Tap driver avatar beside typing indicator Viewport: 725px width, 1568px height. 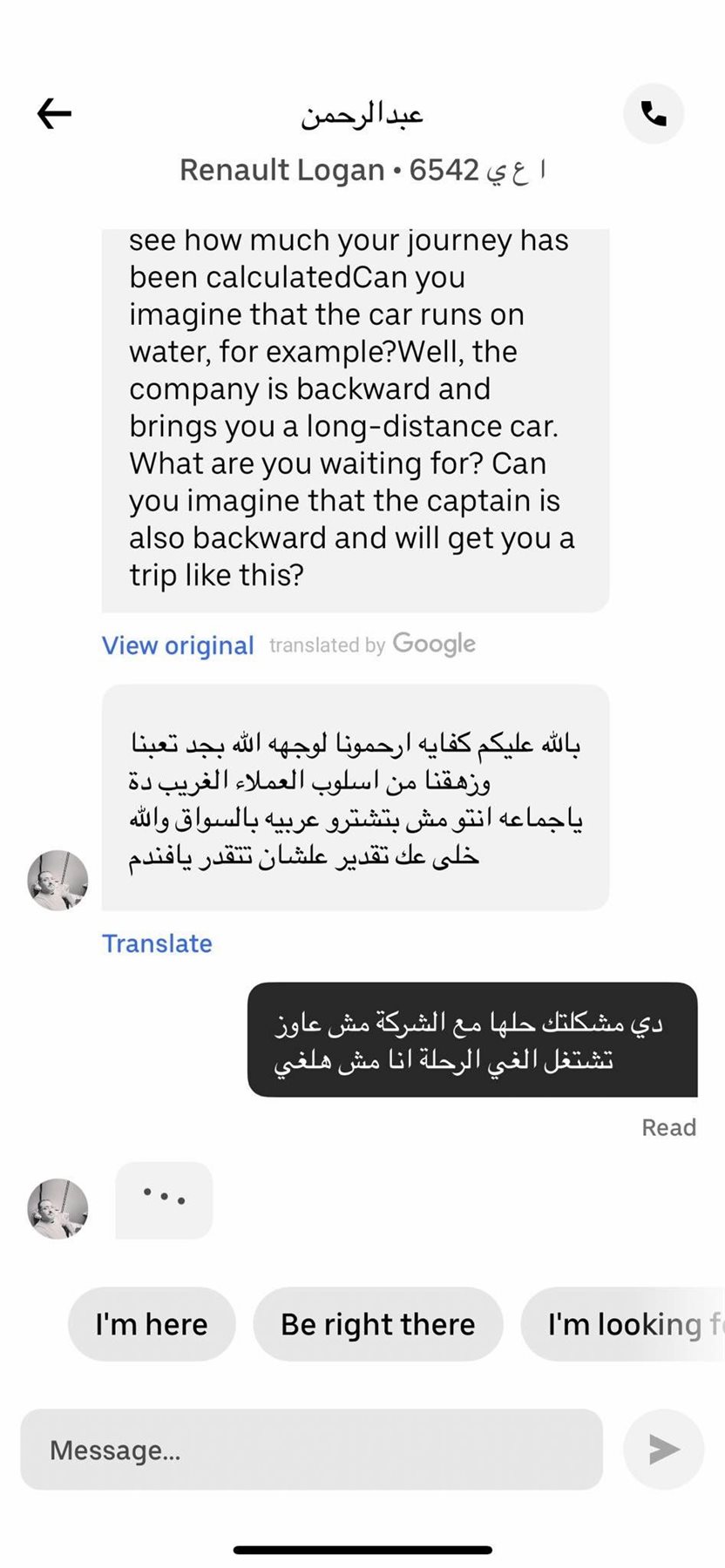point(58,1209)
